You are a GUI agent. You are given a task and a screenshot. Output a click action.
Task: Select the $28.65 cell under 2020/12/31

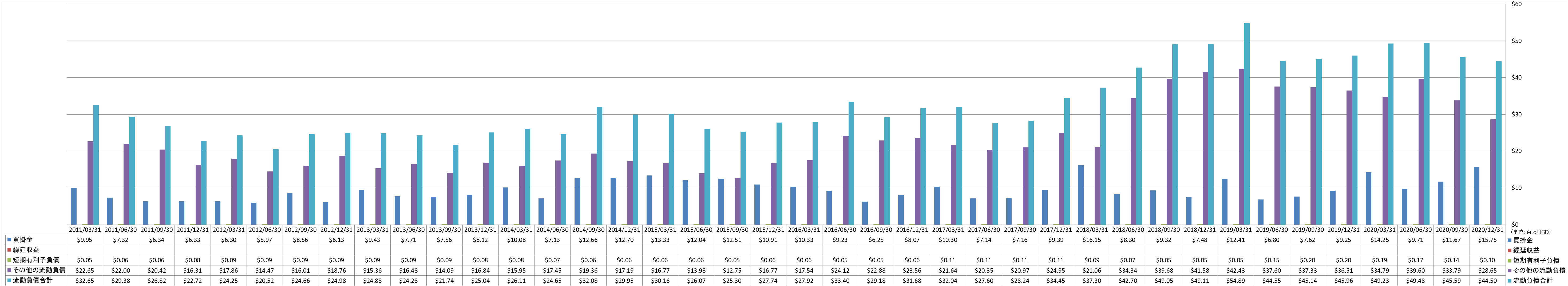tap(1488, 270)
